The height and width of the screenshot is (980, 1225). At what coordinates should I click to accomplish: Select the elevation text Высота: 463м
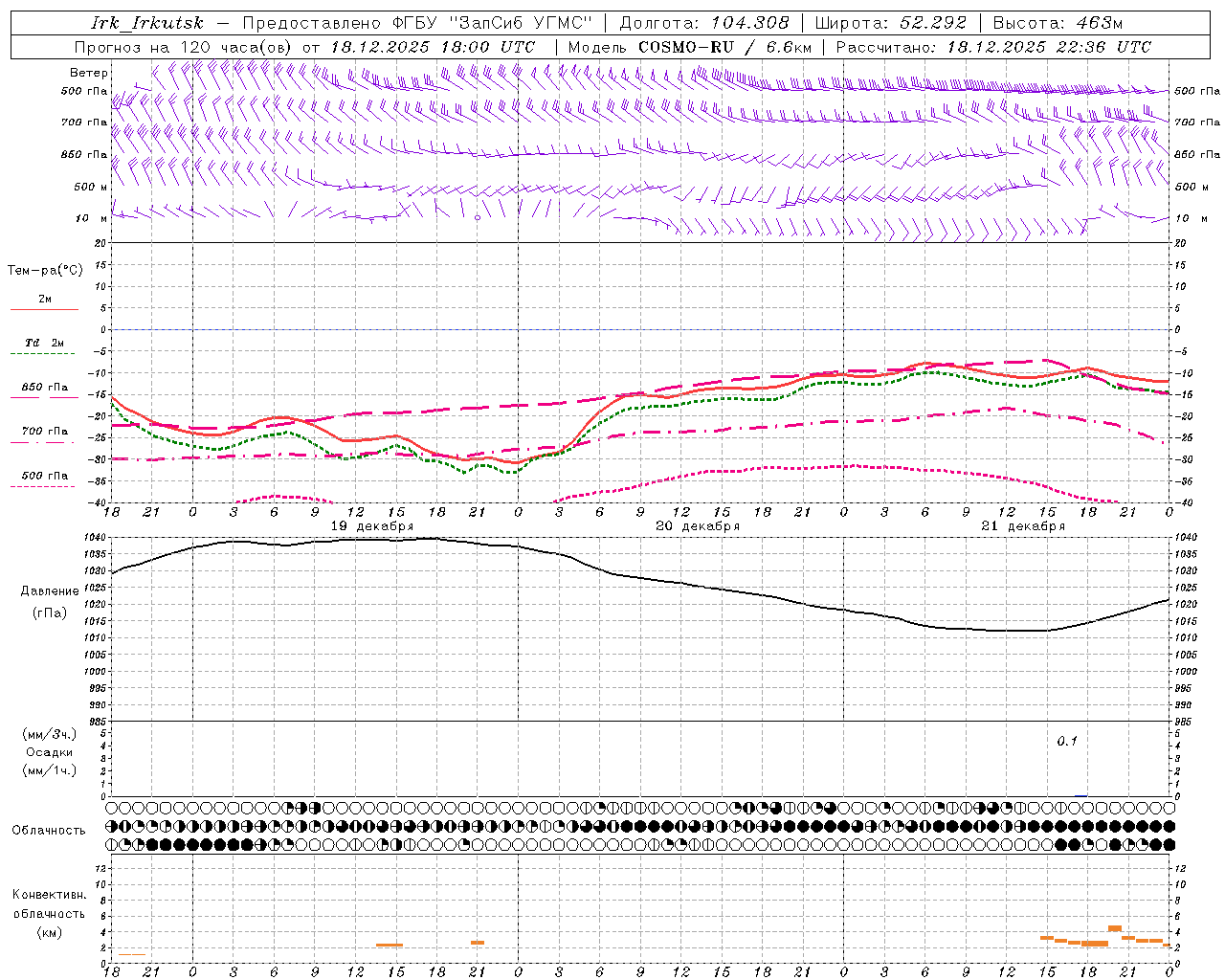click(1058, 23)
